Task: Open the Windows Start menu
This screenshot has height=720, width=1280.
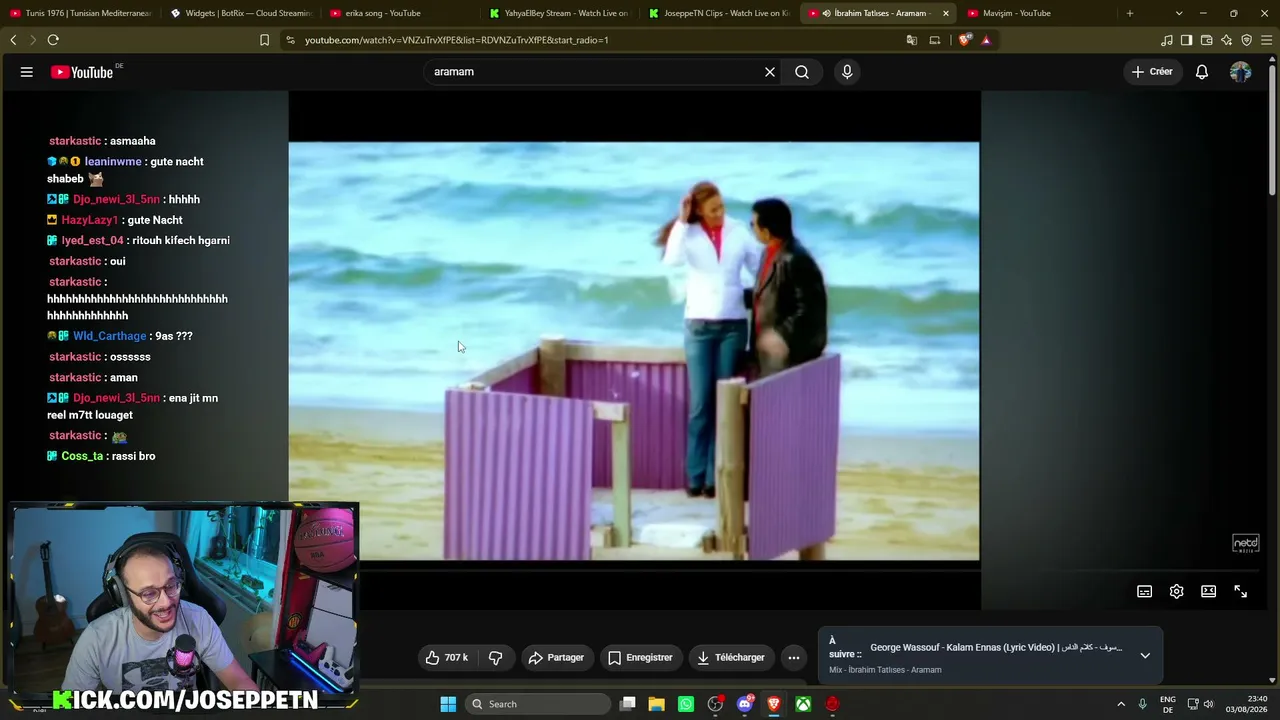Action: click(448, 704)
